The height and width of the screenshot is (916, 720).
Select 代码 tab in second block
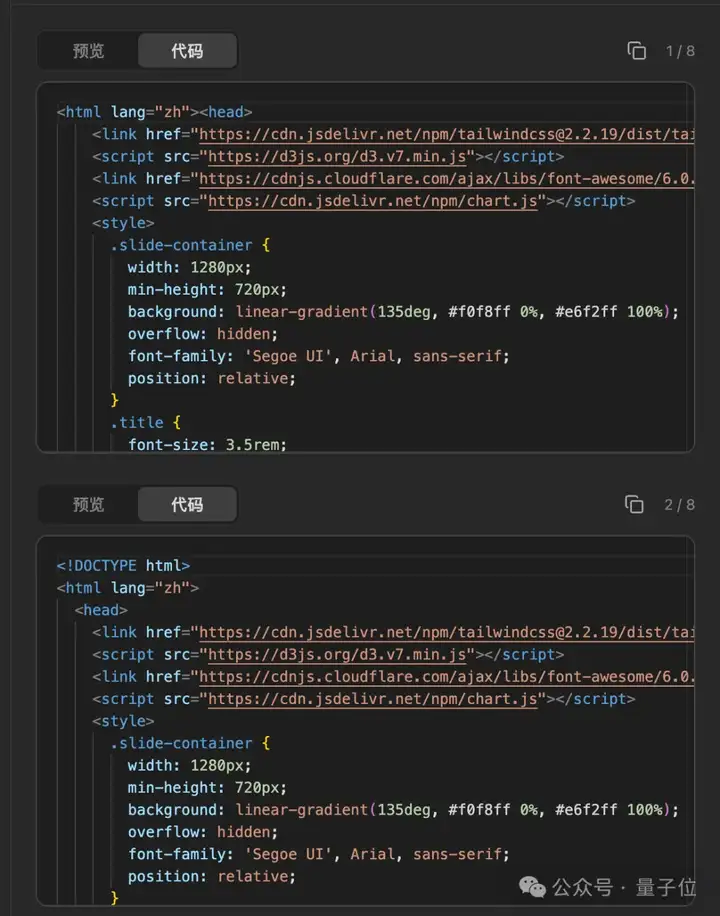(186, 504)
